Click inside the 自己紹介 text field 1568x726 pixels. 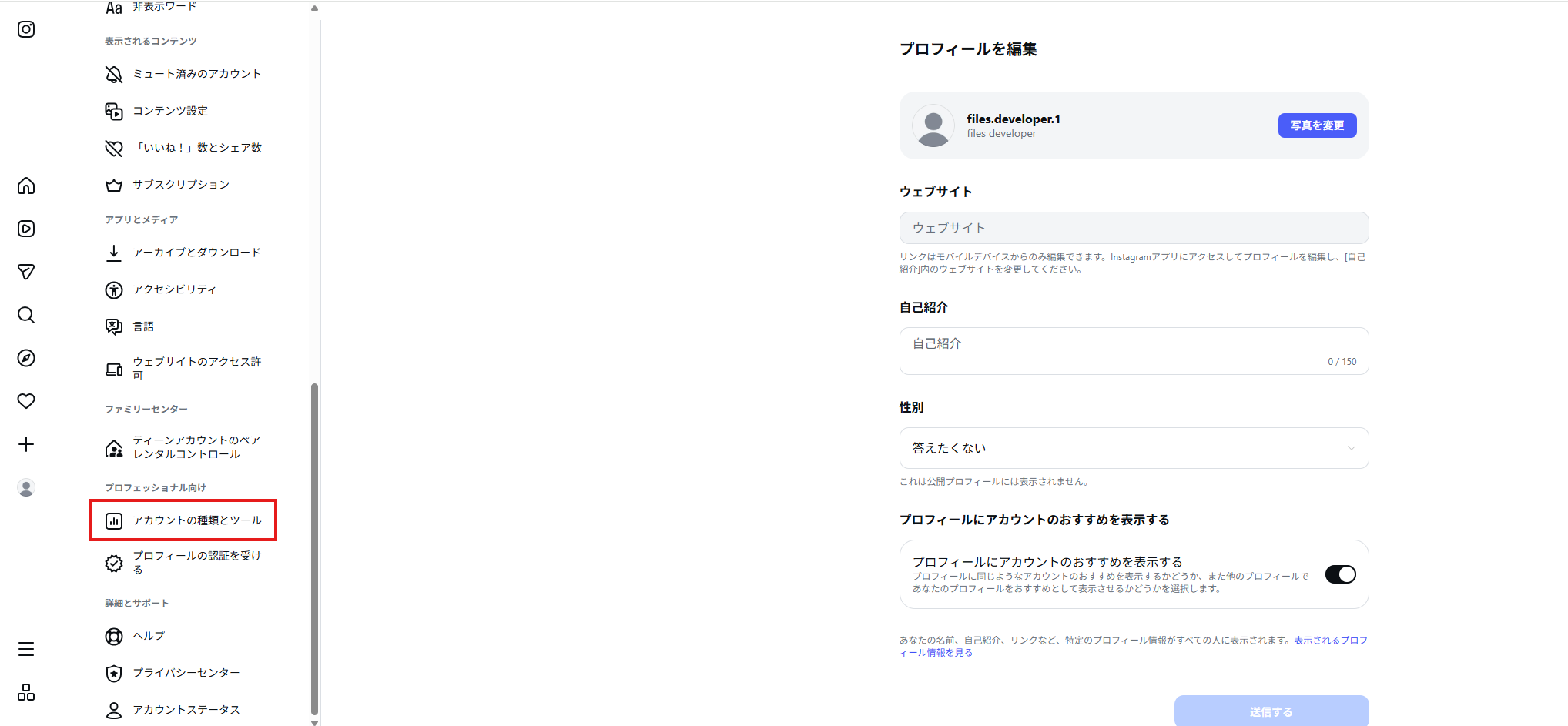[1133, 344]
